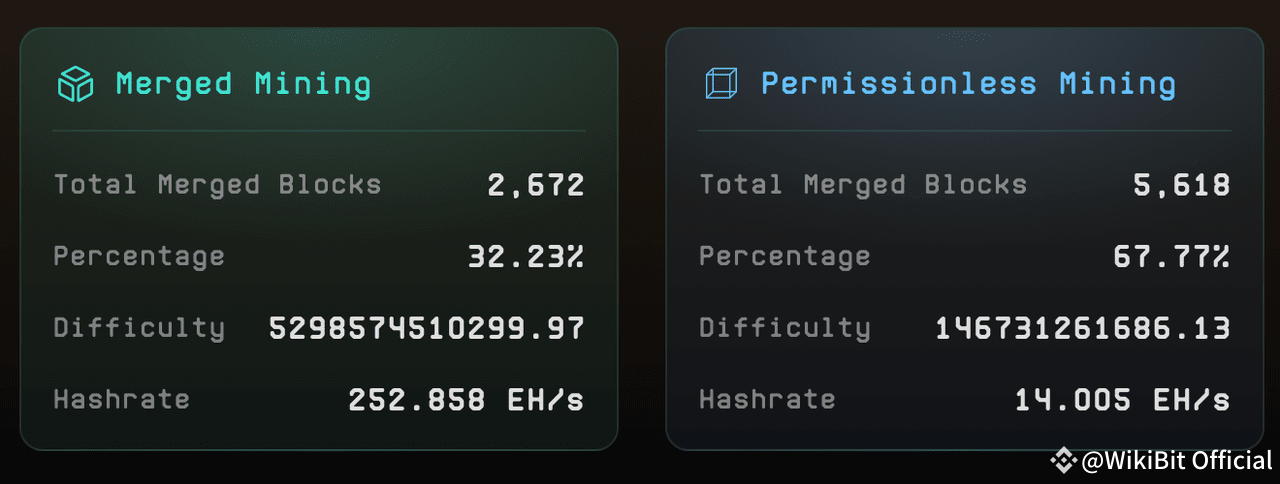
Task: Select difficulty value 146731261686.13
Action: [x=1083, y=328]
